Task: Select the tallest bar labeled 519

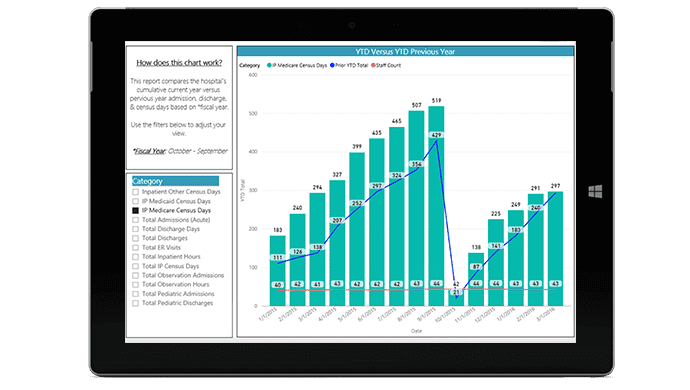Action: (436, 206)
